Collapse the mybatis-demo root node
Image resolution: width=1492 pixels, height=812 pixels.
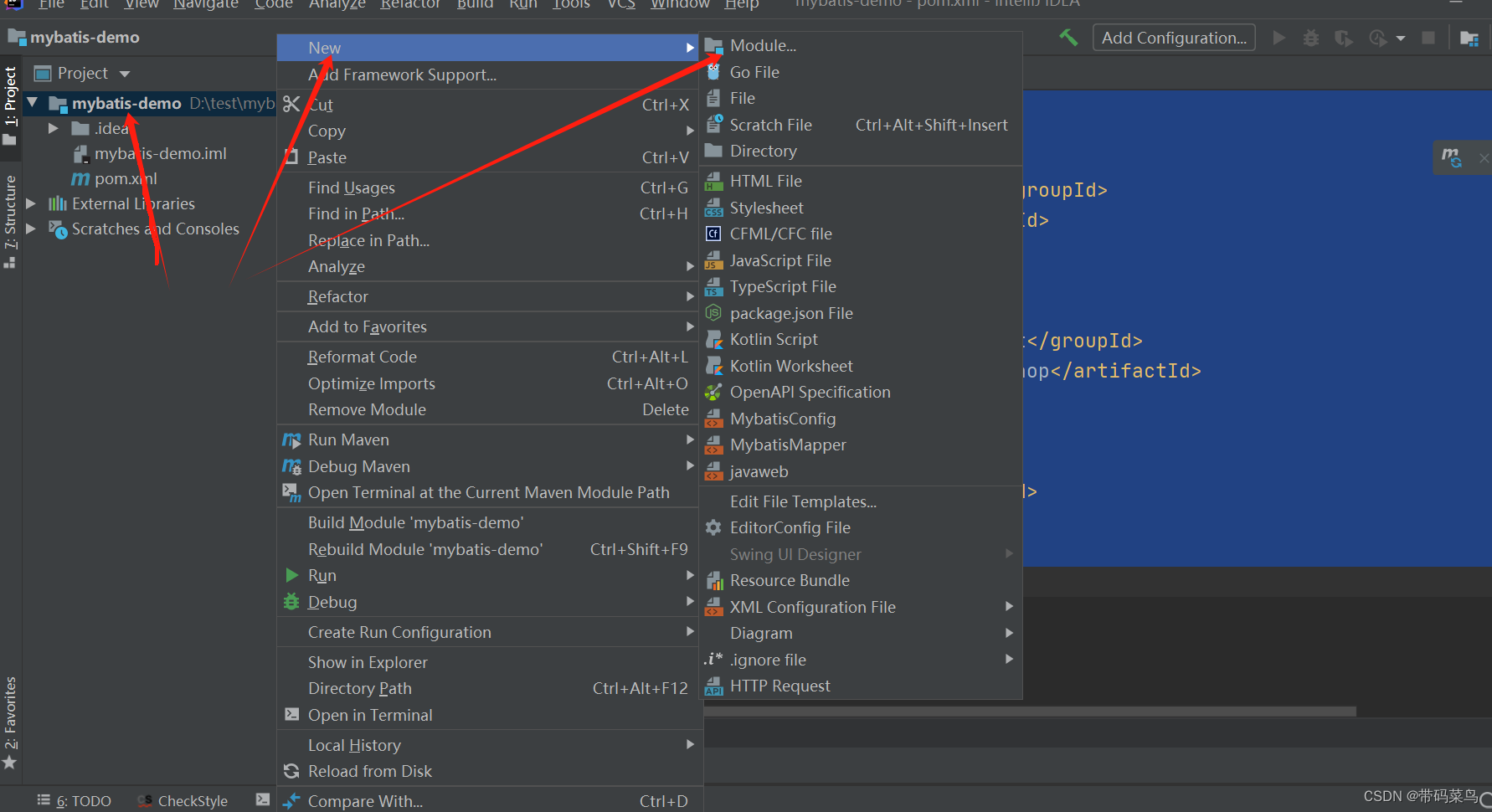[x=32, y=103]
